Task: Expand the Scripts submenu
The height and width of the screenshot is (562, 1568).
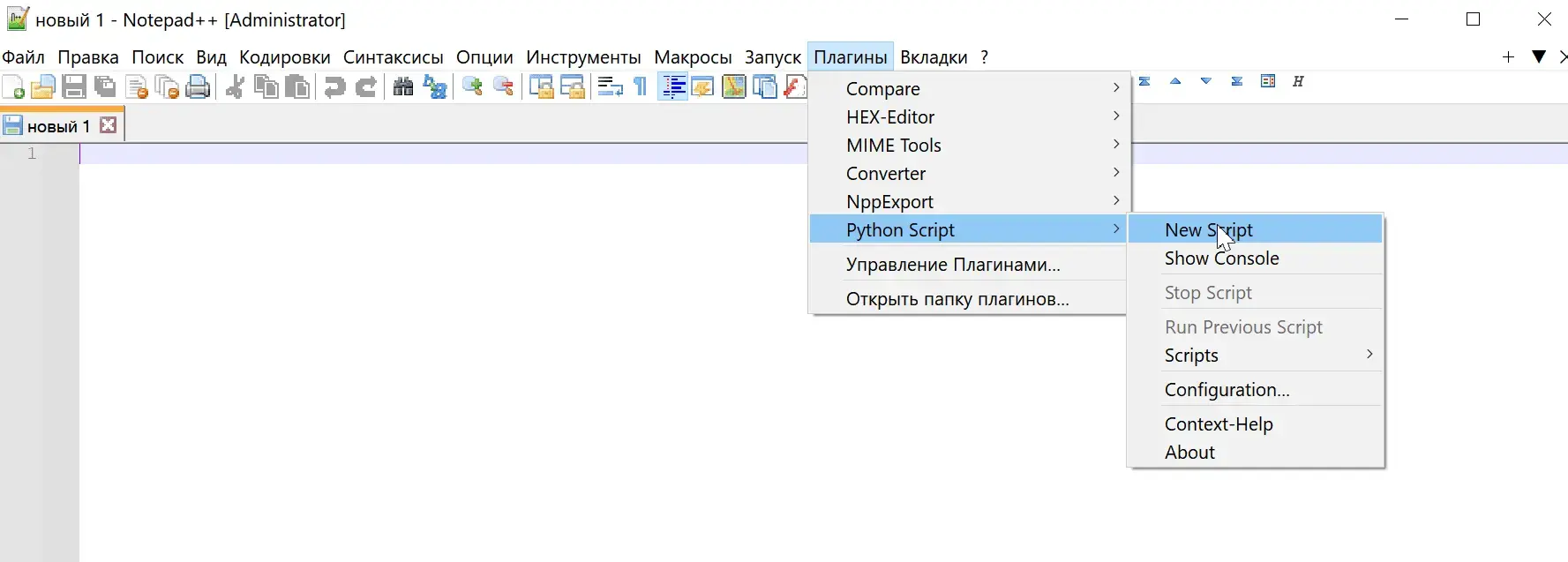Action: (1256, 355)
